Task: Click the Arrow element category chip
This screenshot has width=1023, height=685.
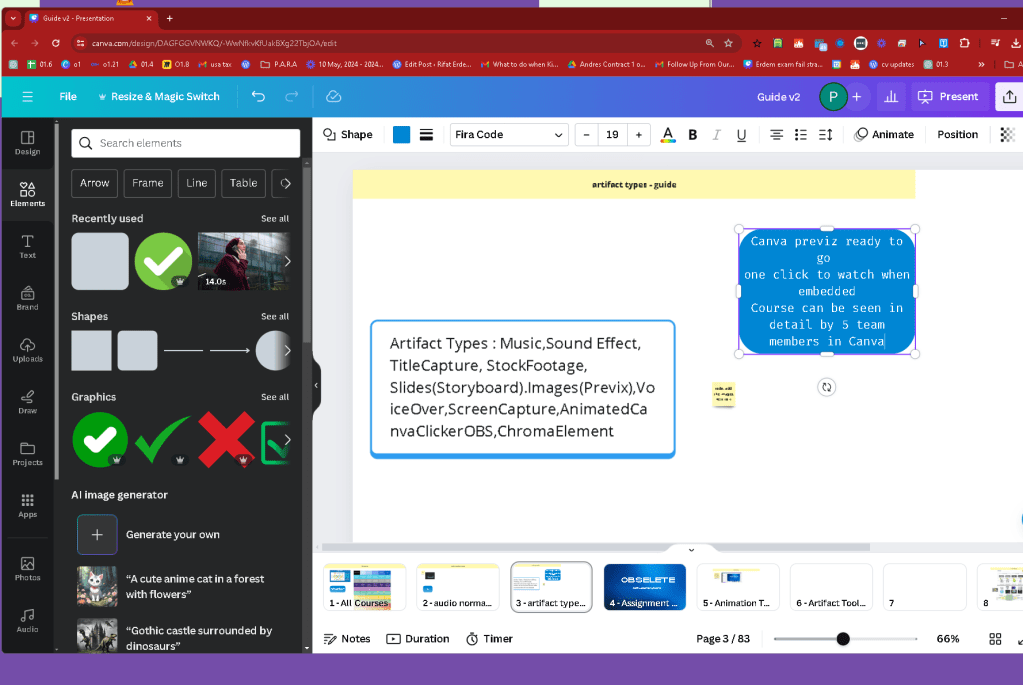Action: [95, 183]
